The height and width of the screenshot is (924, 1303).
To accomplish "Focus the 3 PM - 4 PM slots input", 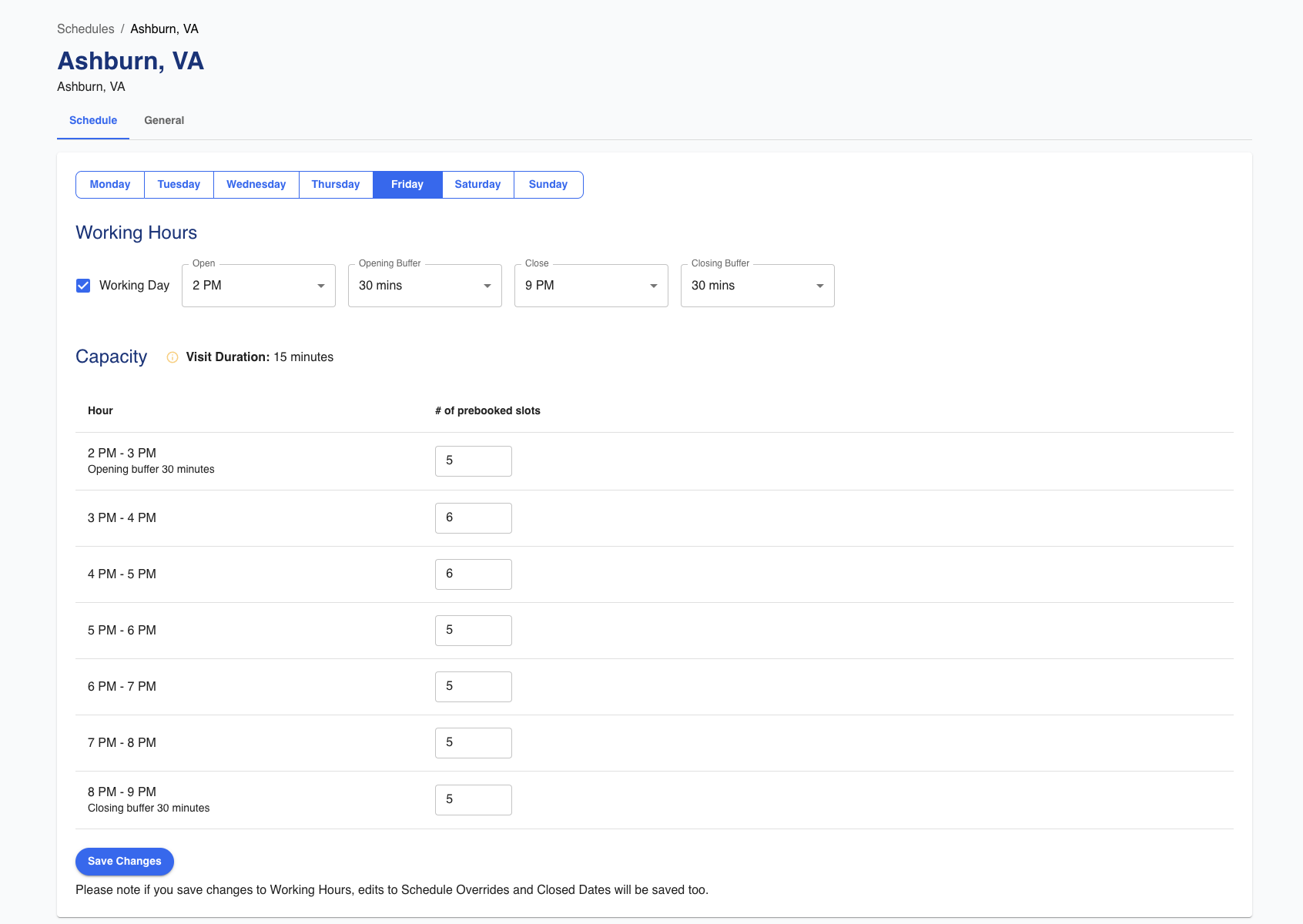I will coord(473,518).
